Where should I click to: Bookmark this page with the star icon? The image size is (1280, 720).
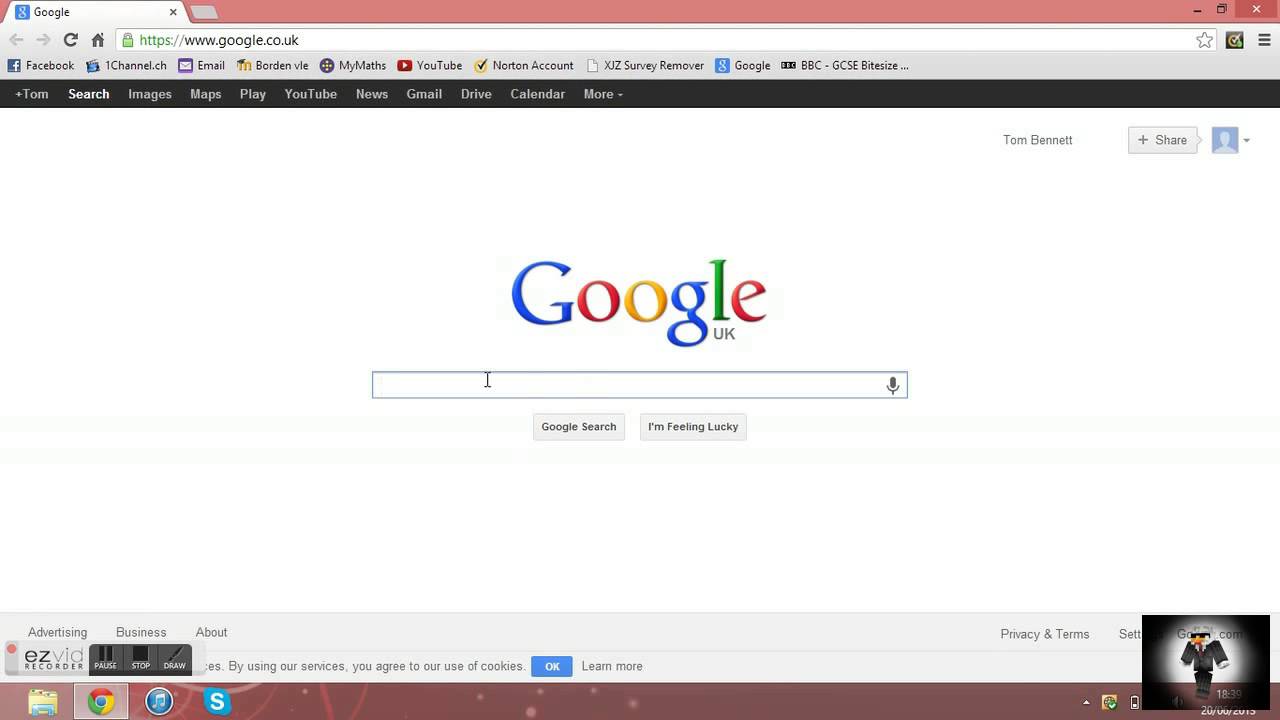[x=1204, y=40]
